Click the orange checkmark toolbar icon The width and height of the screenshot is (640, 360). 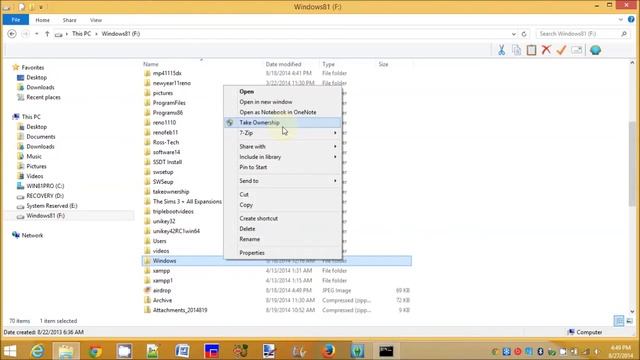pyautogui.click(x=561, y=50)
